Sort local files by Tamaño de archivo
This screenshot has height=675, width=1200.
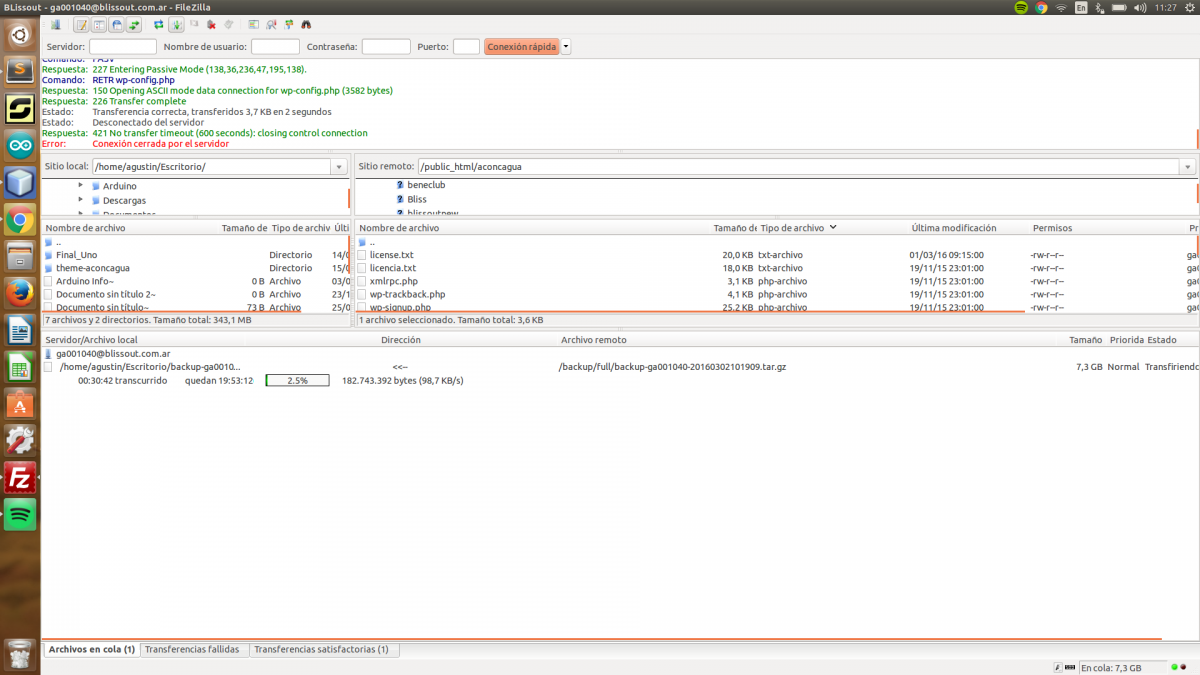tap(243, 228)
